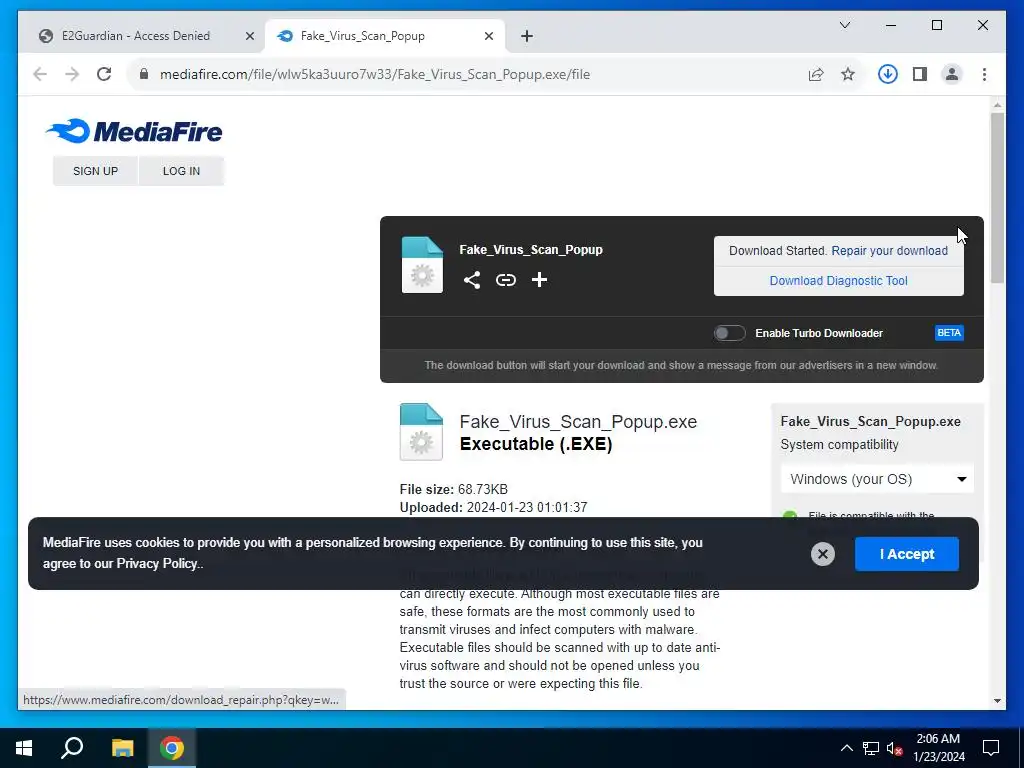Open Chrome profile avatar
Screen dimensions: 1024x768
[x=952, y=74]
